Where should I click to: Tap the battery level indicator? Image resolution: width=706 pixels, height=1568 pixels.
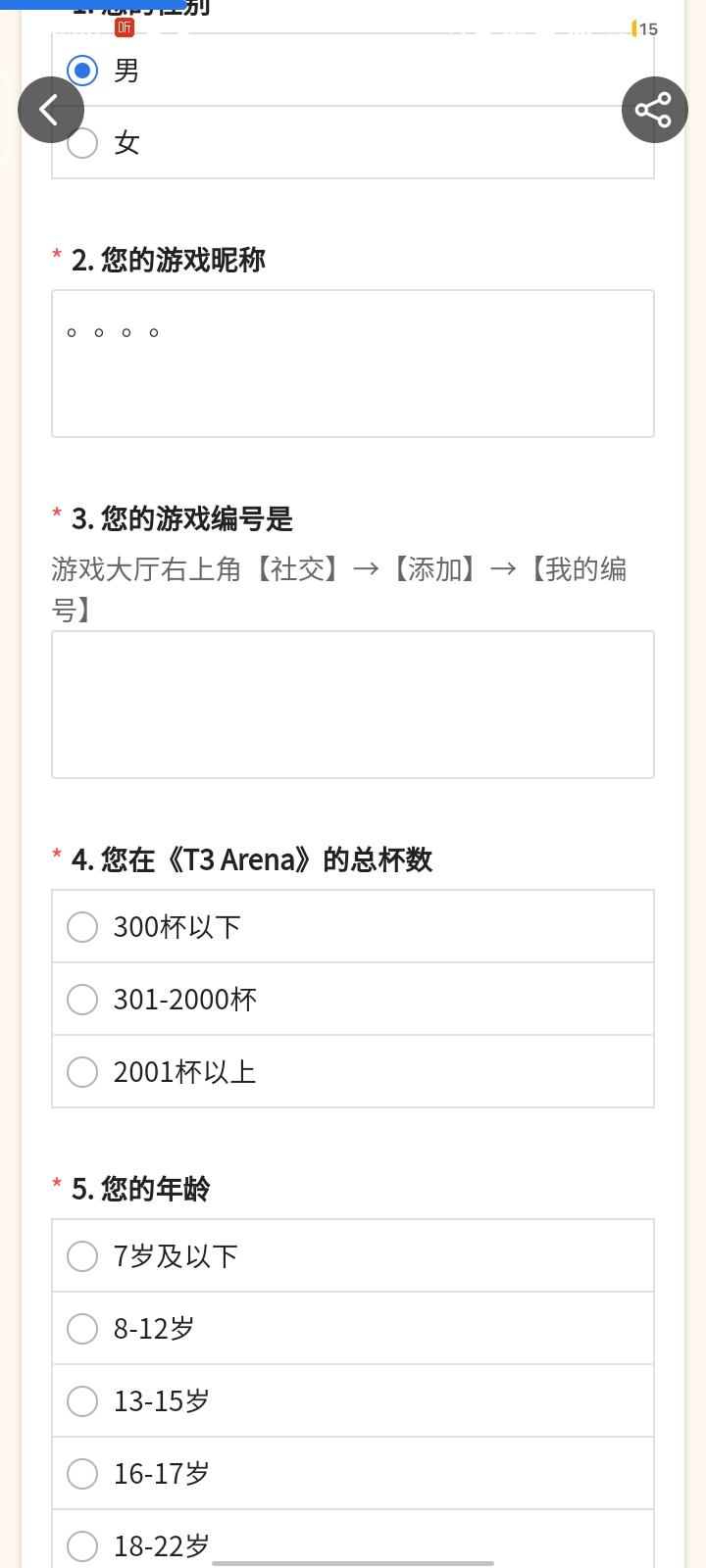[x=645, y=29]
